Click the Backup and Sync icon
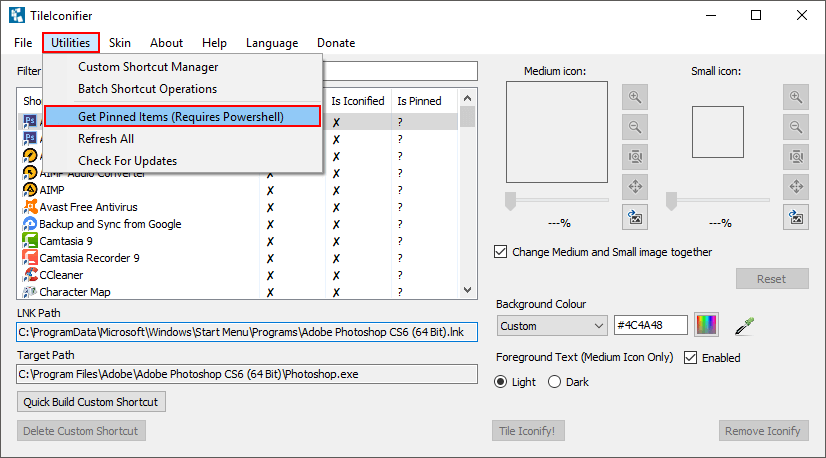The height and width of the screenshot is (458, 826). pos(30,224)
